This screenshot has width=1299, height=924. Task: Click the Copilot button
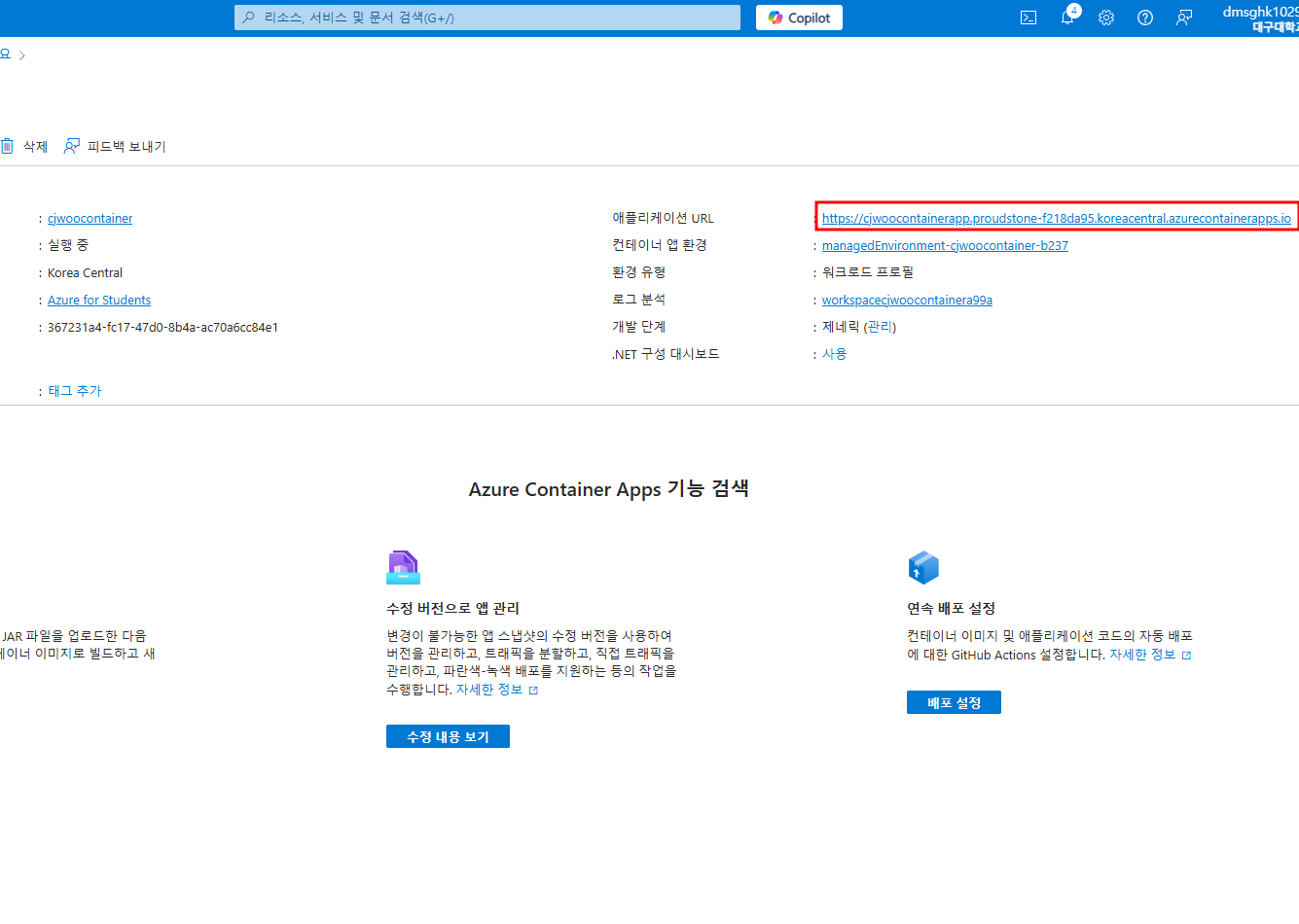coord(799,18)
